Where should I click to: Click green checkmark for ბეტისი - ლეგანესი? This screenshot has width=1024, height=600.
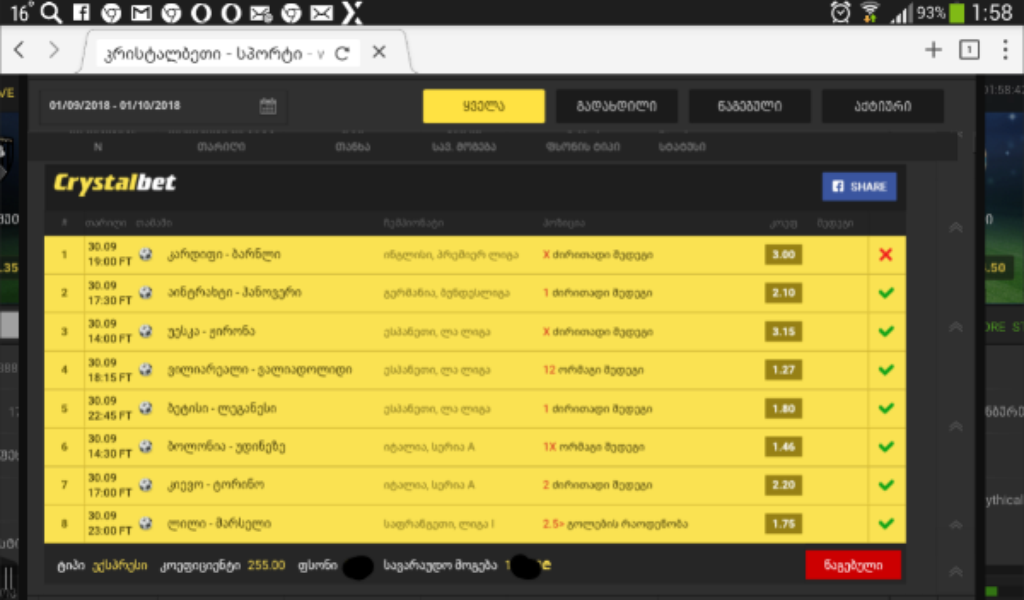pos(886,408)
